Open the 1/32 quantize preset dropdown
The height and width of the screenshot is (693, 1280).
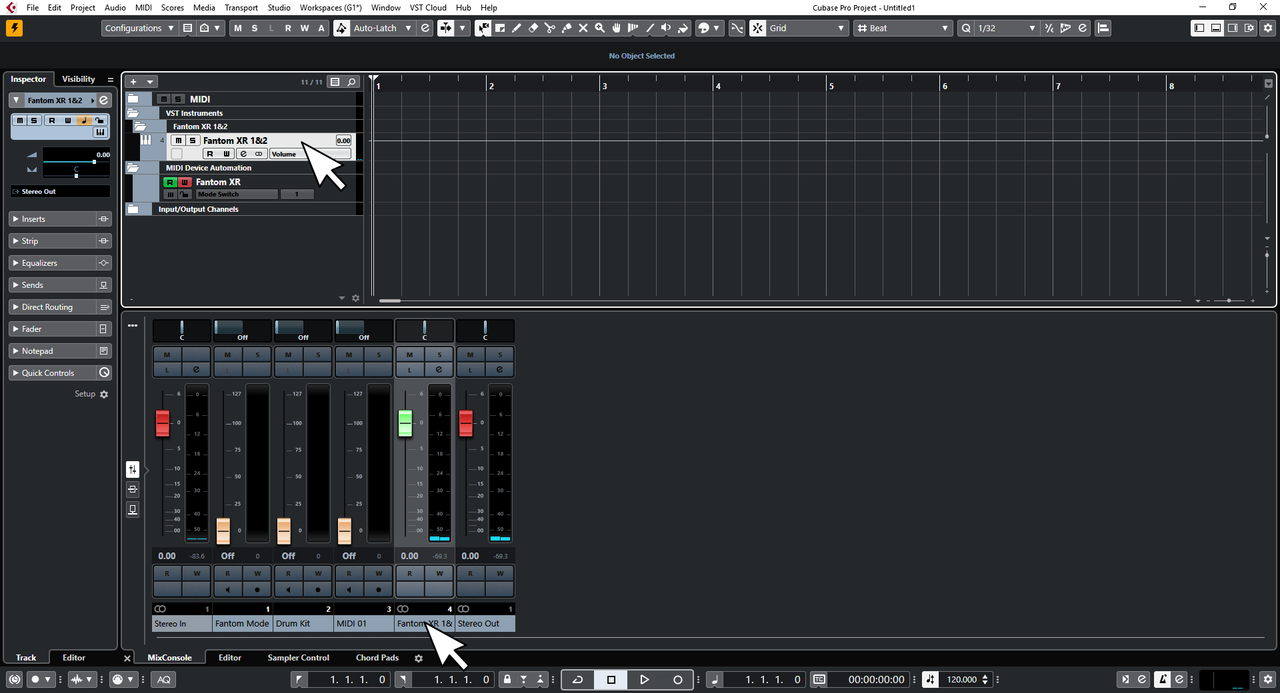point(1008,28)
